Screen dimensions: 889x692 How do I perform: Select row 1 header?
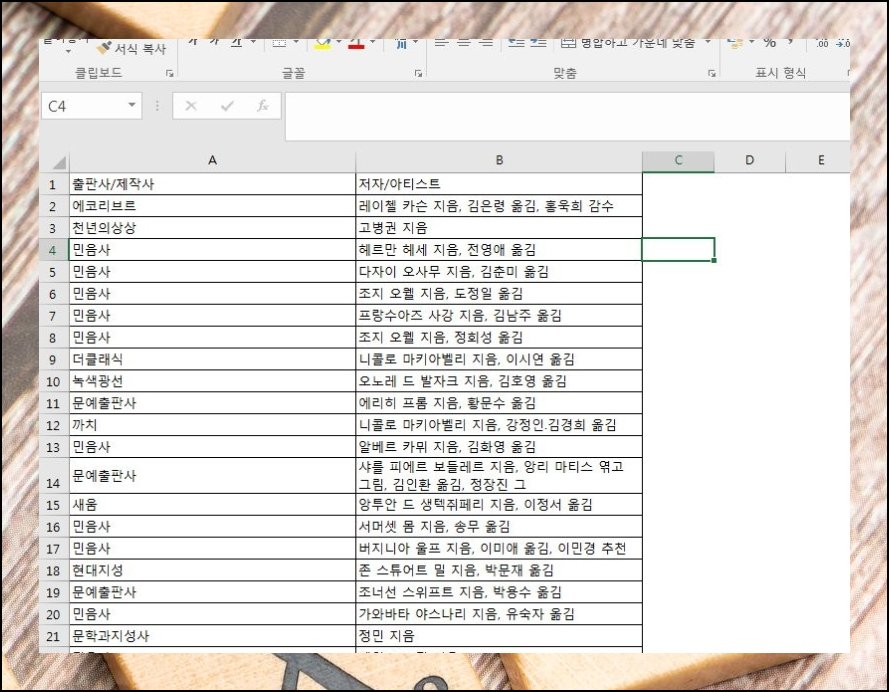(x=53, y=184)
